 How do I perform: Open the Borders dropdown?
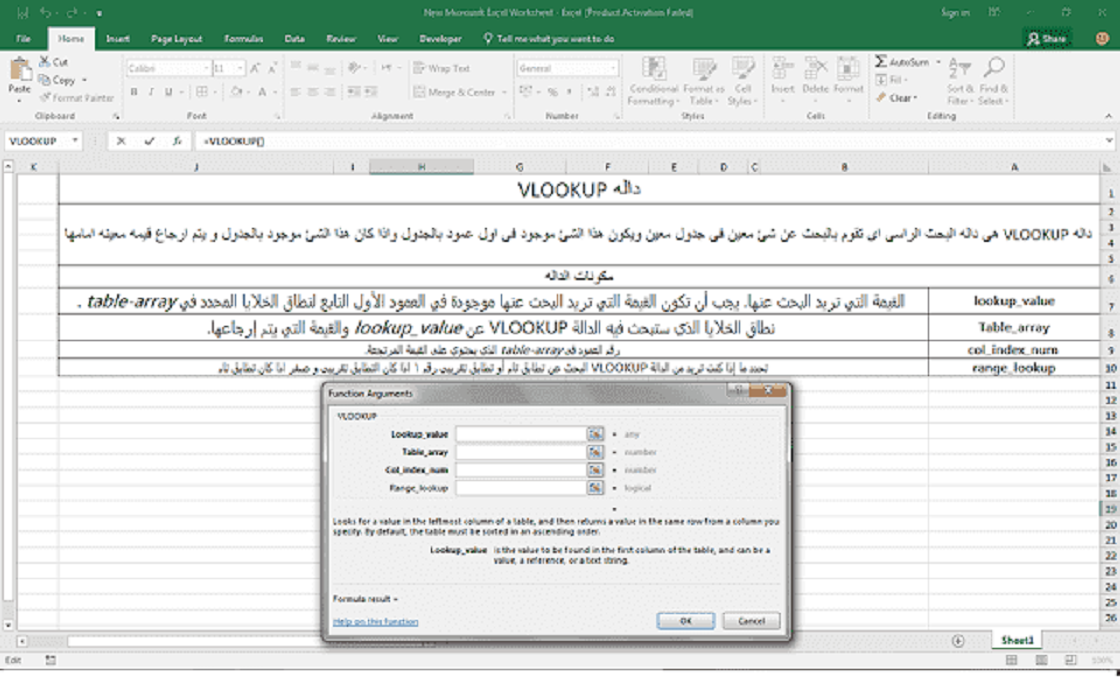tap(217, 91)
